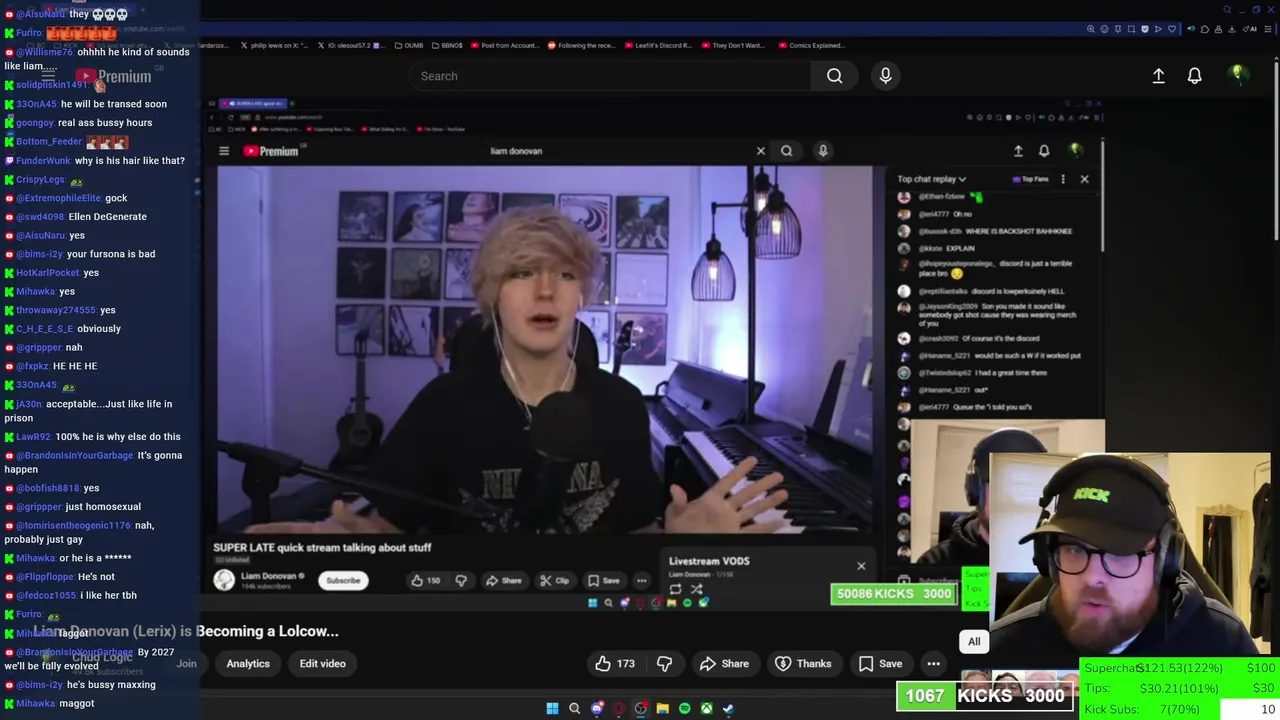The height and width of the screenshot is (720, 1280).
Task: Open YouTube notifications bell
Action: [1194, 76]
